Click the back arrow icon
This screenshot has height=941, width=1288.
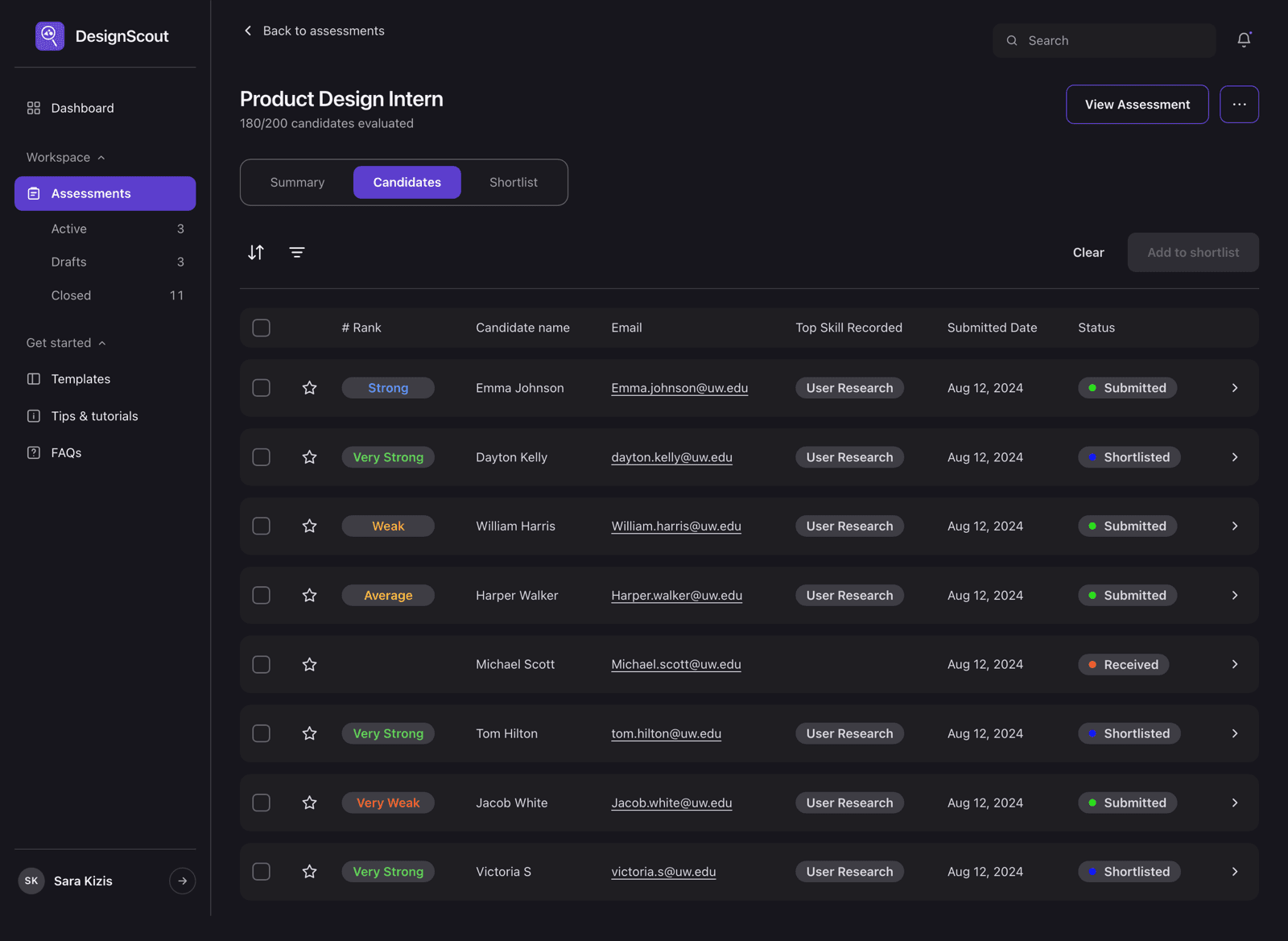[x=248, y=31]
